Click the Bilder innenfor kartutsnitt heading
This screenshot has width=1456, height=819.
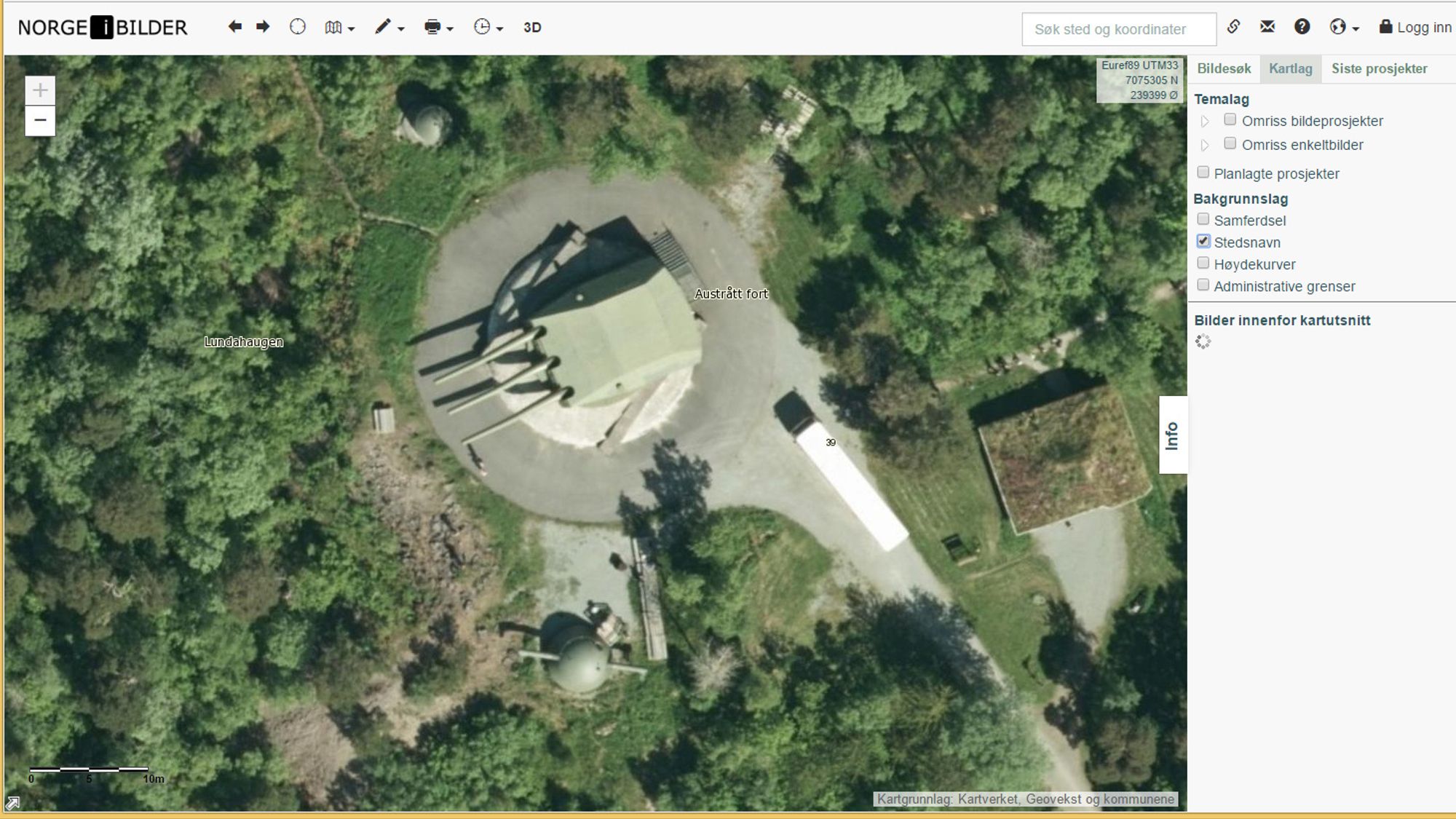[x=1282, y=320]
